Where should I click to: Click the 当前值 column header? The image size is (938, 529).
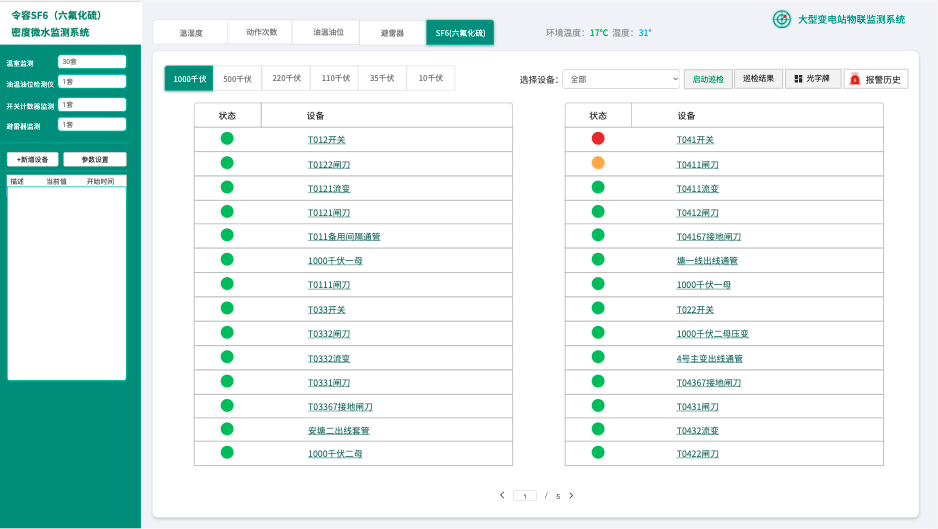(x=56, y=181)
